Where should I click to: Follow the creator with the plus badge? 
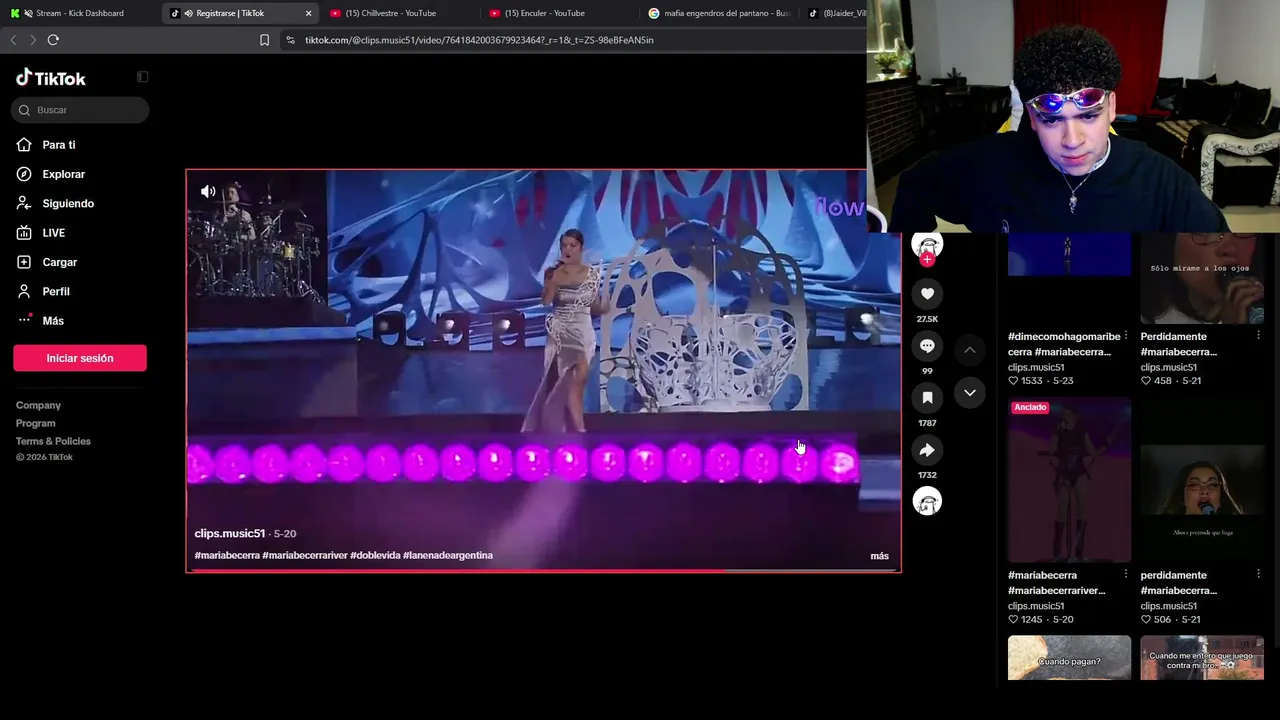[x=927, y=260]
